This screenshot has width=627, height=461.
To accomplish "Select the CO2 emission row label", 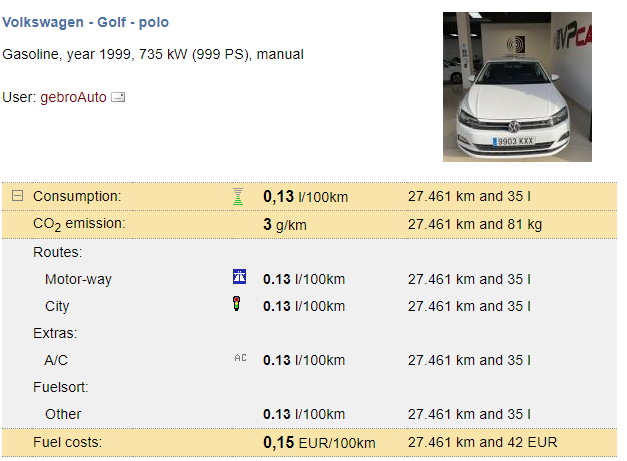I will 79,224.
